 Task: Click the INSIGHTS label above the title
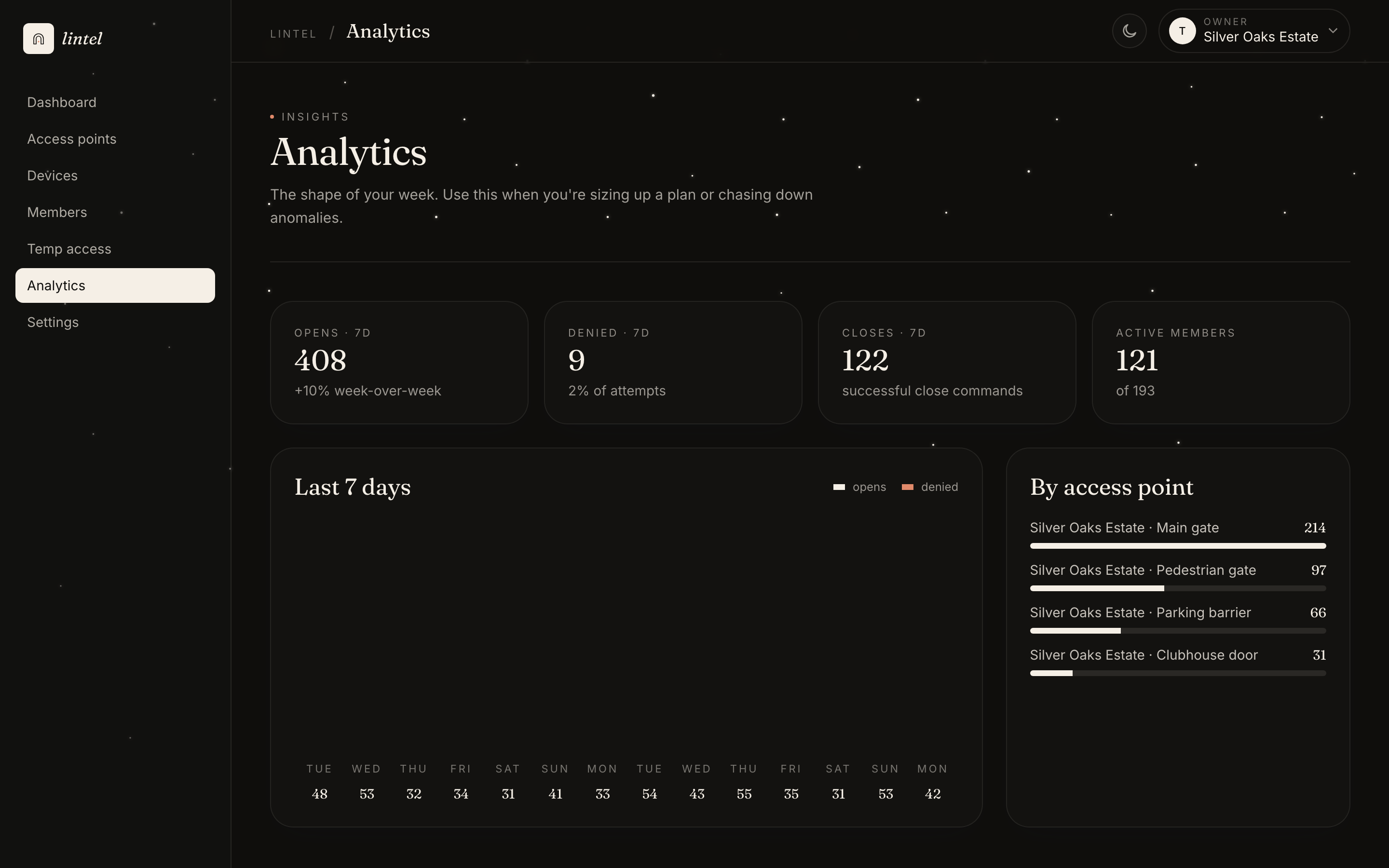point(315,117)
